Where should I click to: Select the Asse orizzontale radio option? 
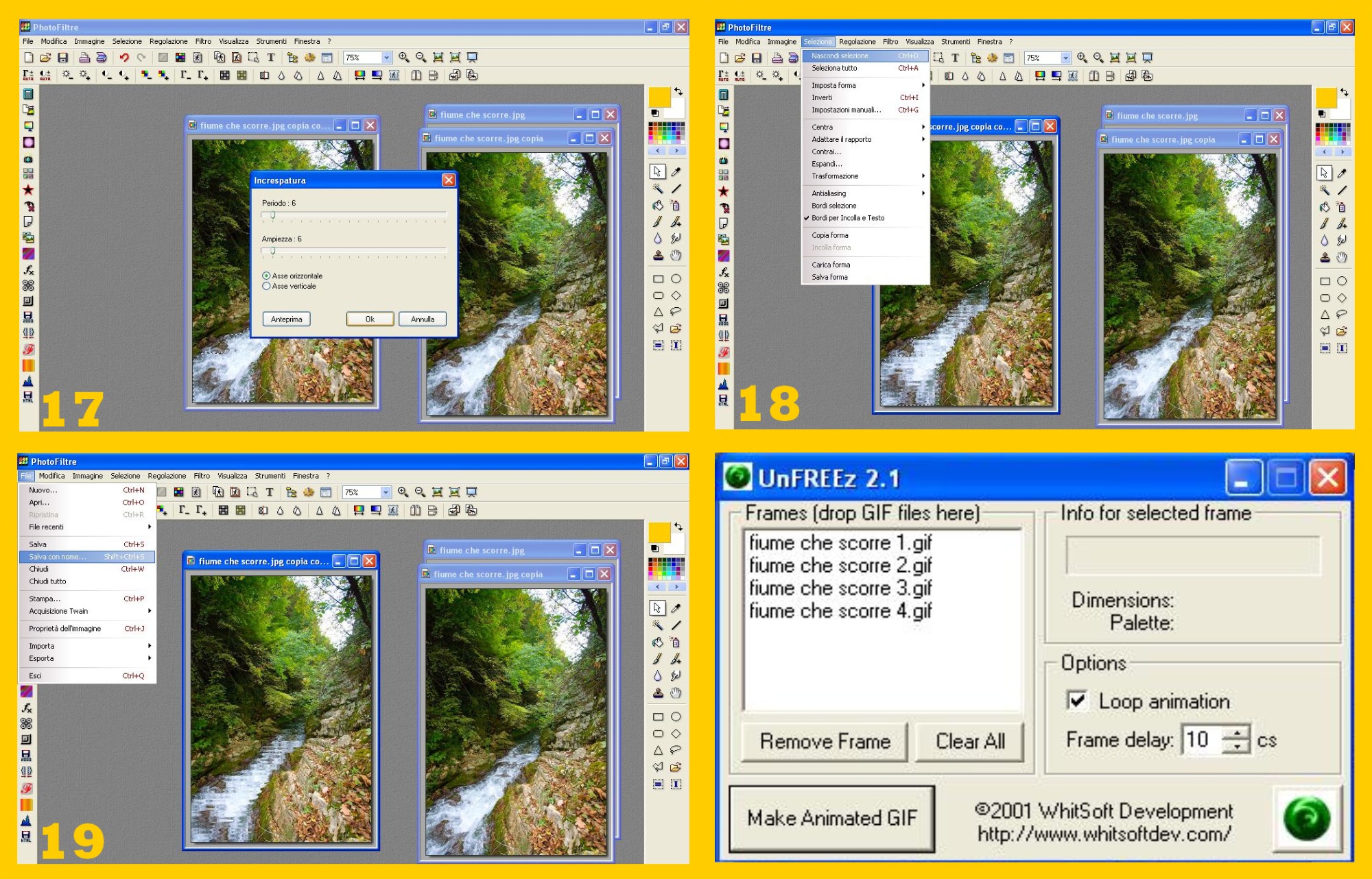[266, 276]
